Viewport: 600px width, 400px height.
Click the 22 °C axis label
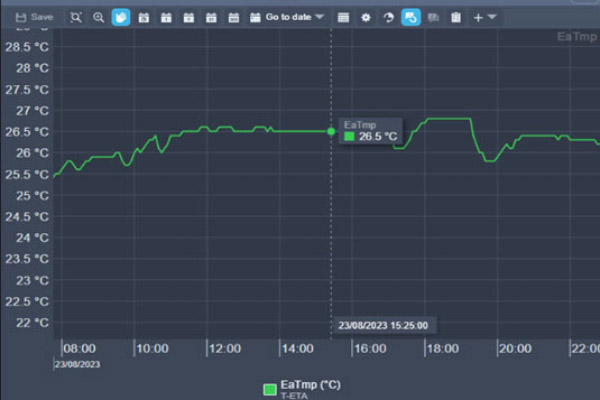[x=32, y=323]
